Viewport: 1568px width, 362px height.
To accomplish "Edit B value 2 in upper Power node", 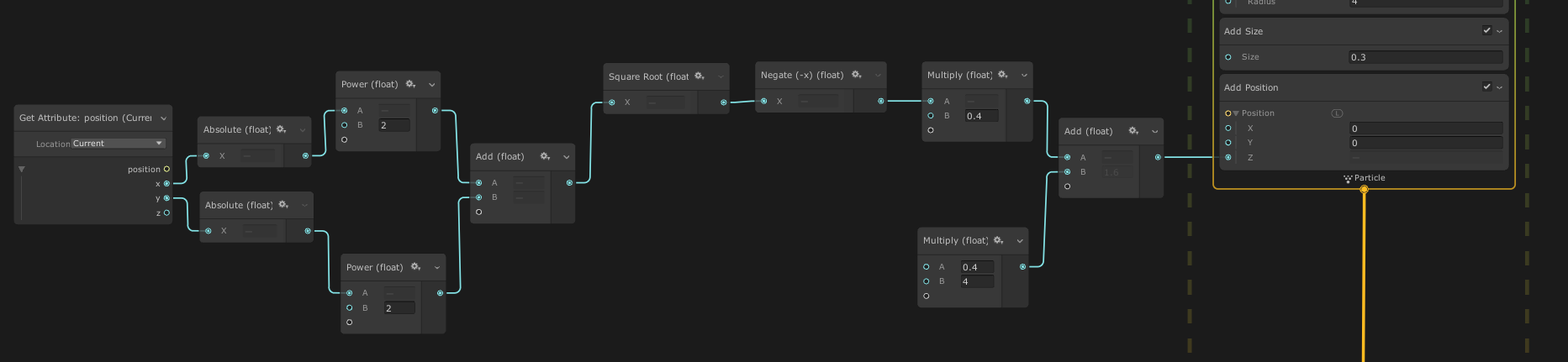I will (394, 125).
